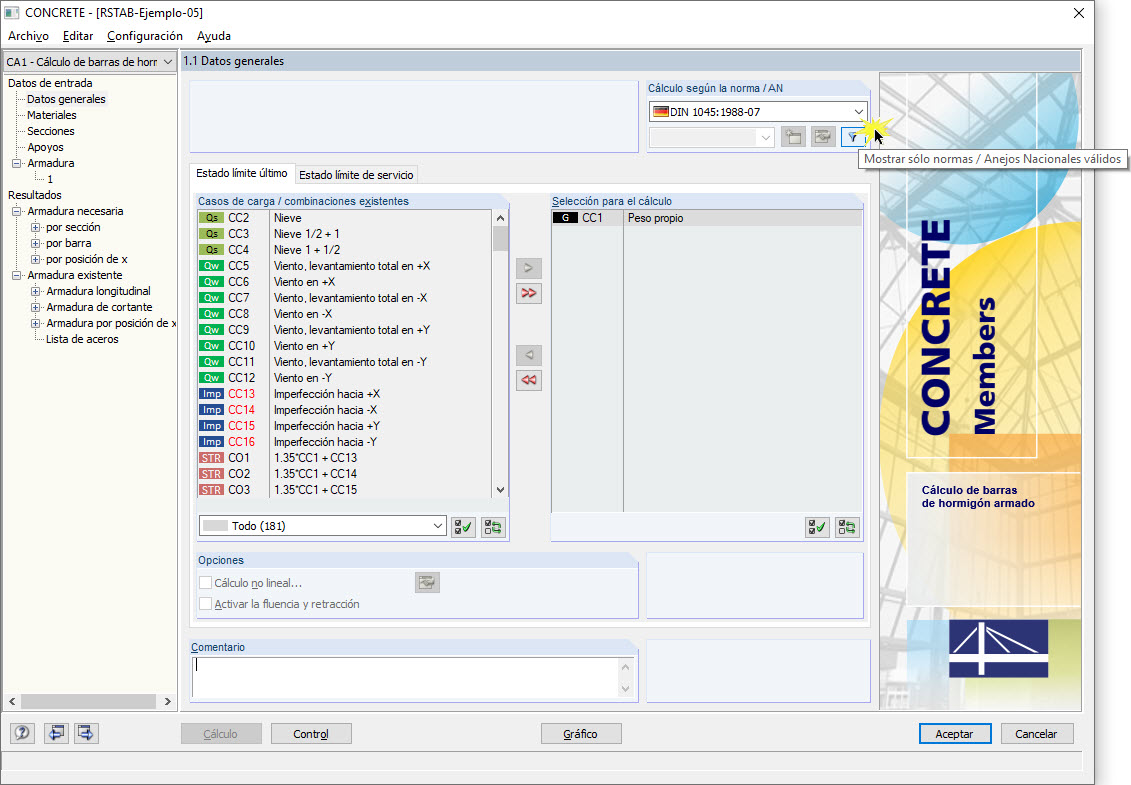
Task: Open nonlinear calculation settings icon
Action: click(x=427, y=582)
